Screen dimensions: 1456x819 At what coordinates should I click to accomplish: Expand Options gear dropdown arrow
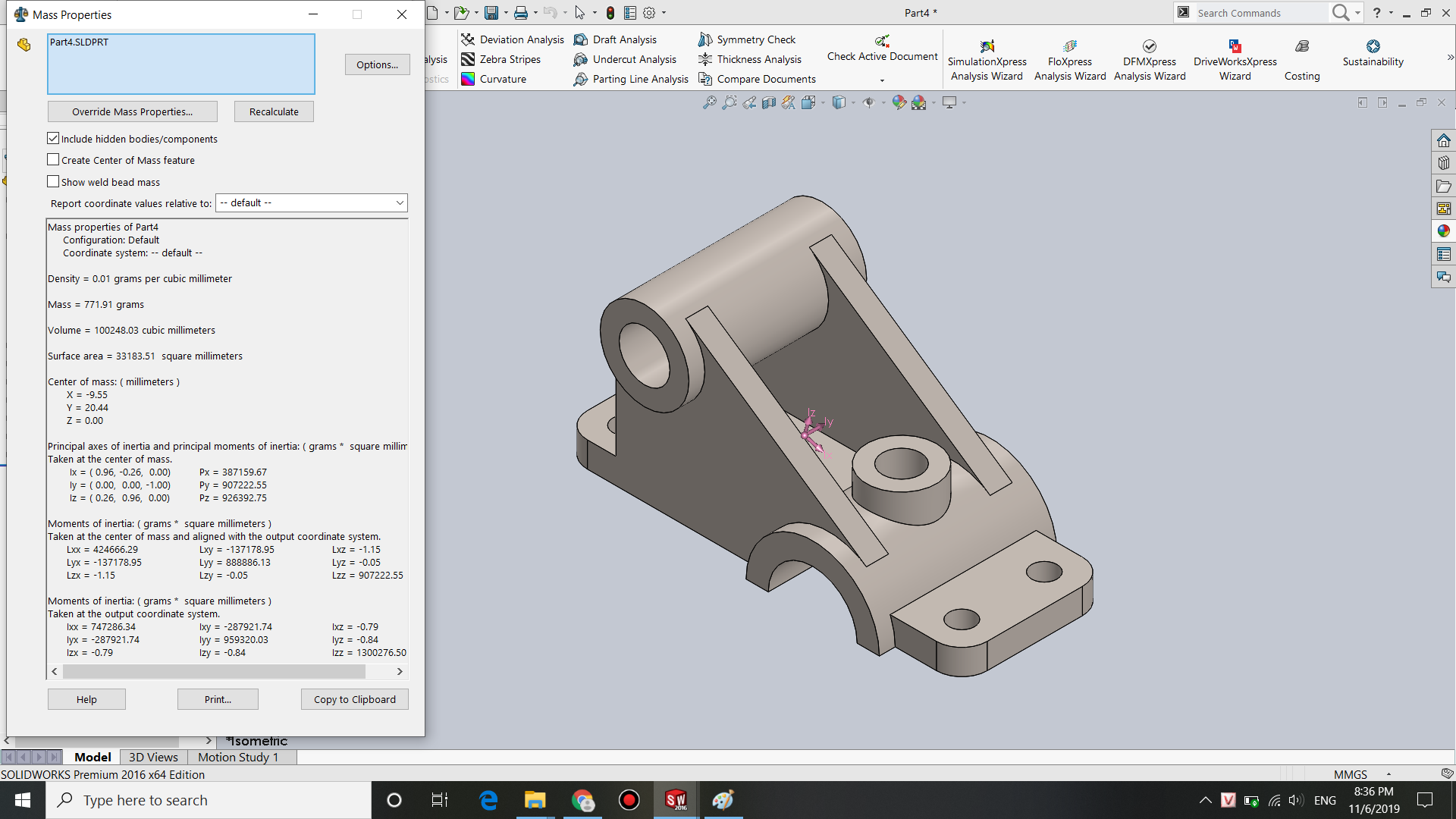[664, 13]
